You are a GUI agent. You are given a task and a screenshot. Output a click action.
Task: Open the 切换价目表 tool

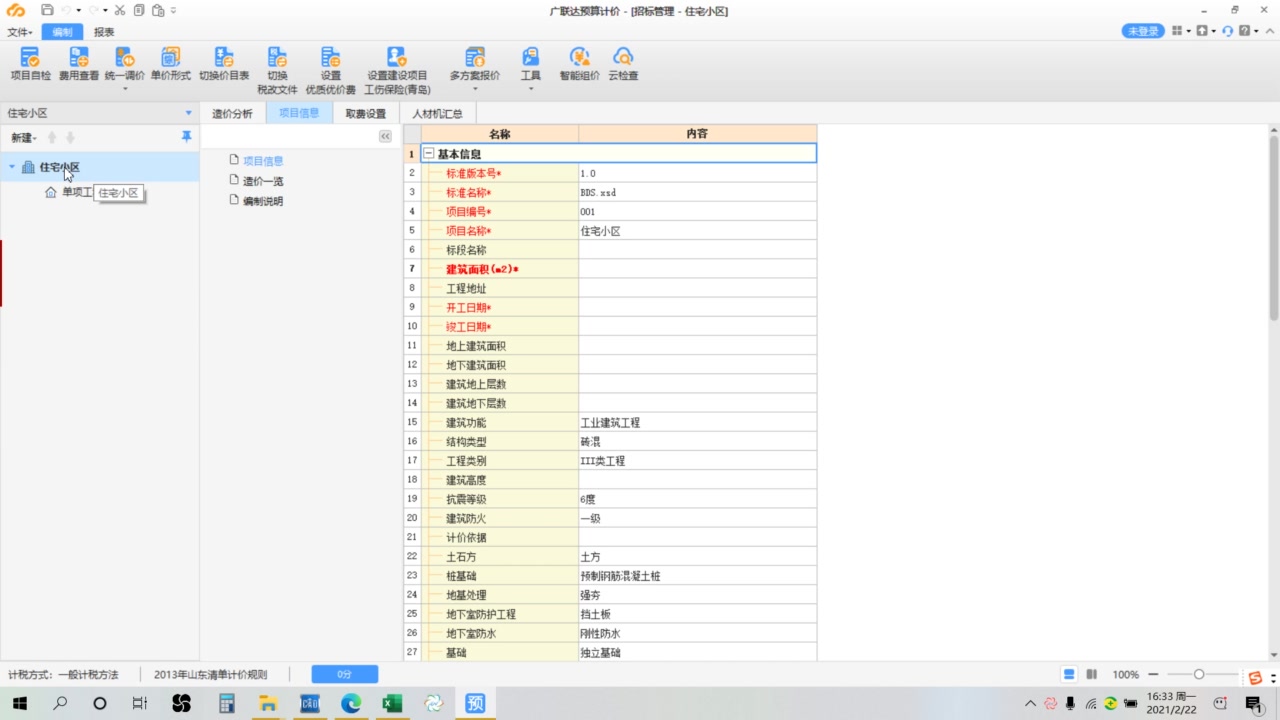click(x=224, y=58)
